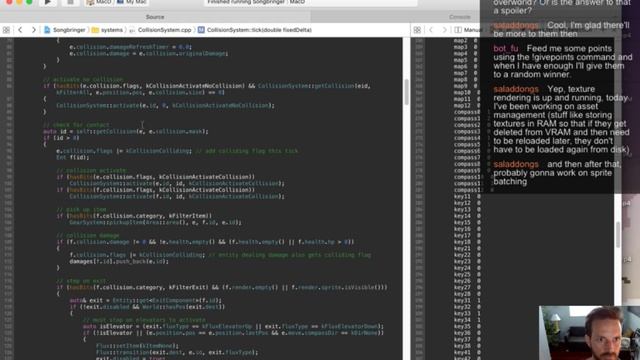Click bot_fu username in chat
Screen dimensions: 640x360
[506, 49]
